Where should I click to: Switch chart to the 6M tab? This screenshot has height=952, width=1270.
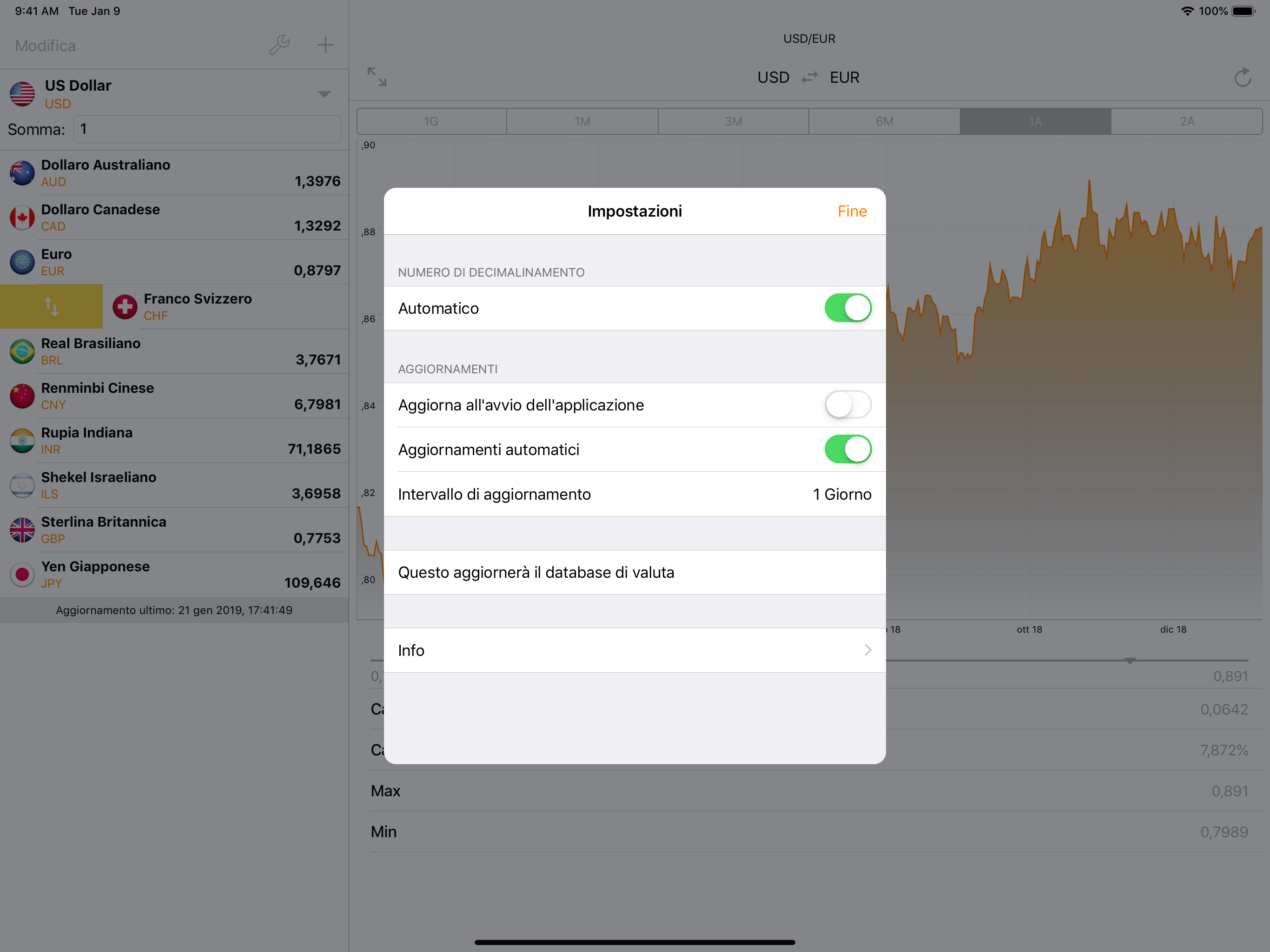(x=884, y=122)
